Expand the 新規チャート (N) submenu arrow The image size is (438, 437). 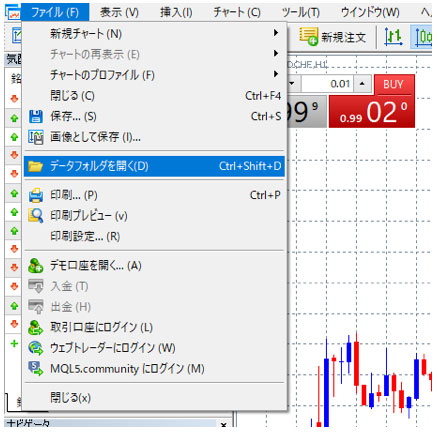[x=275, y=33]
